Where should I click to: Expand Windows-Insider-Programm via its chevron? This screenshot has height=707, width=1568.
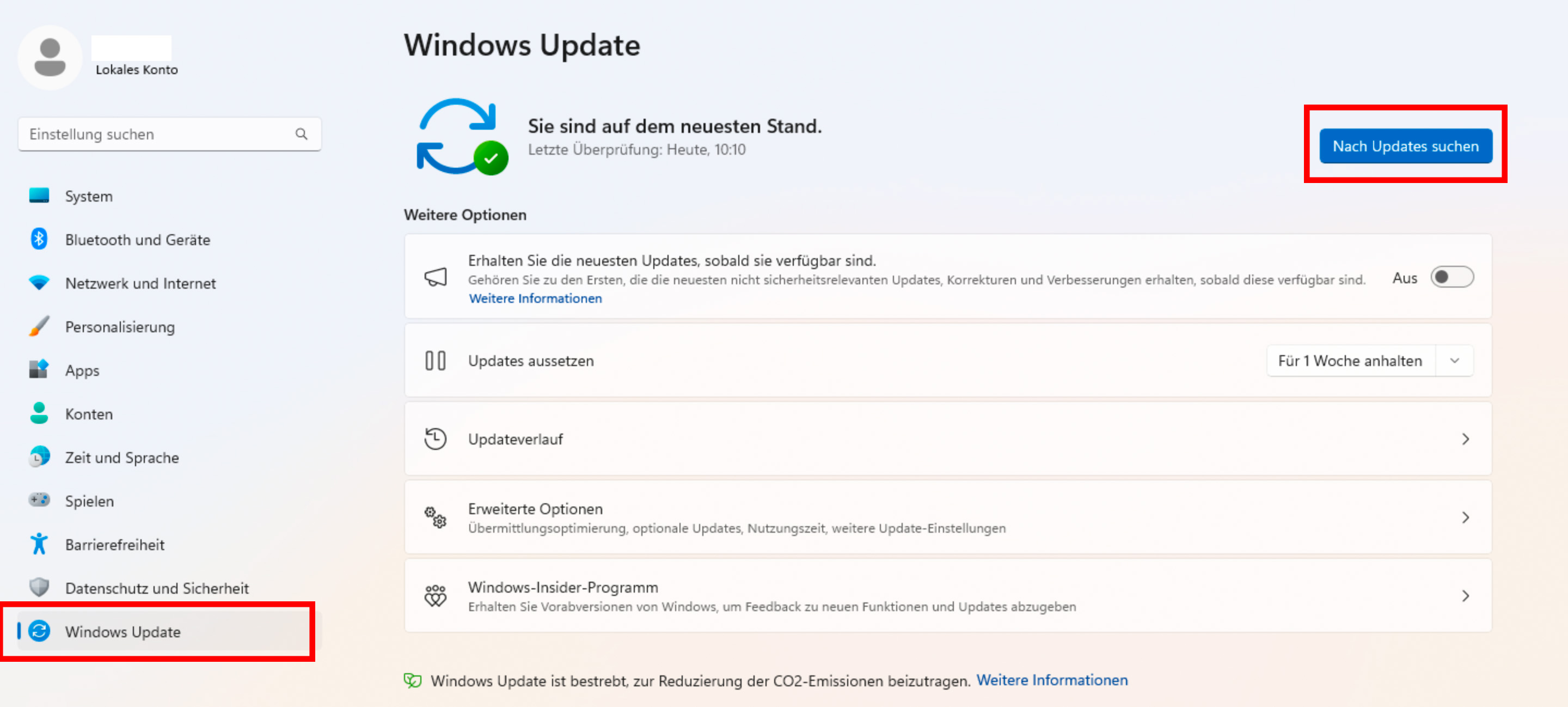click(x=1466, y=596)
